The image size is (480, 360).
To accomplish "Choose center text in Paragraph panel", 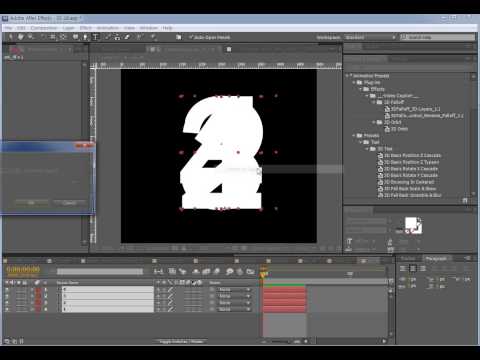I will pyautogui.click(x=413, y=268).
